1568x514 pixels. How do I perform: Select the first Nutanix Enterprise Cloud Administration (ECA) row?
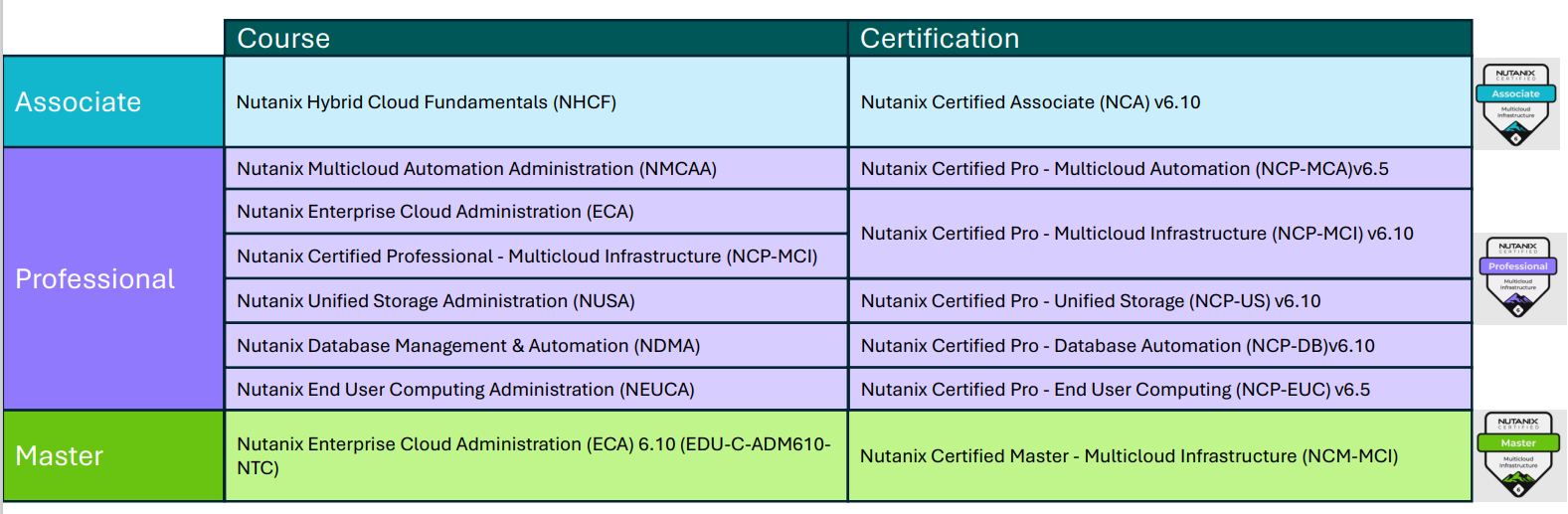[435, 212]
